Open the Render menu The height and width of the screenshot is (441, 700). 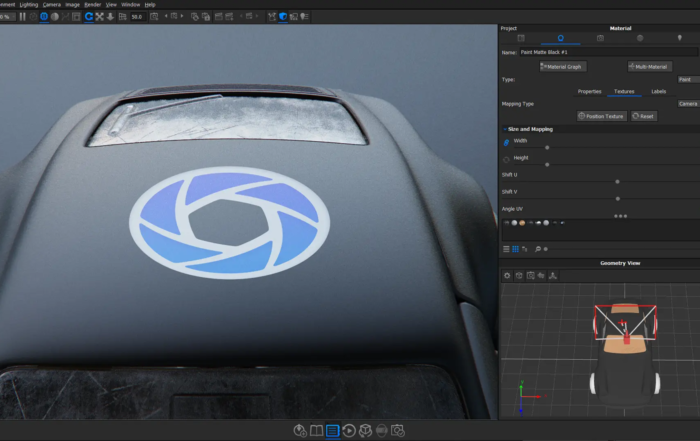(x=93, y=4)
